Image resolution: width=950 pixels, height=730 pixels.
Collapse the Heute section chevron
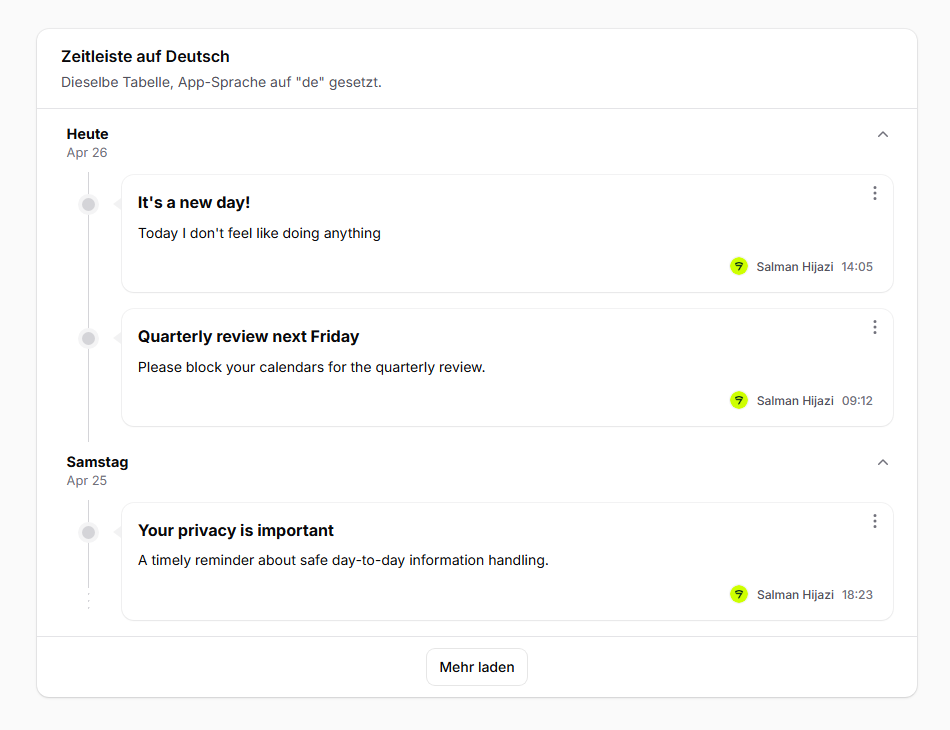point(882,134)
